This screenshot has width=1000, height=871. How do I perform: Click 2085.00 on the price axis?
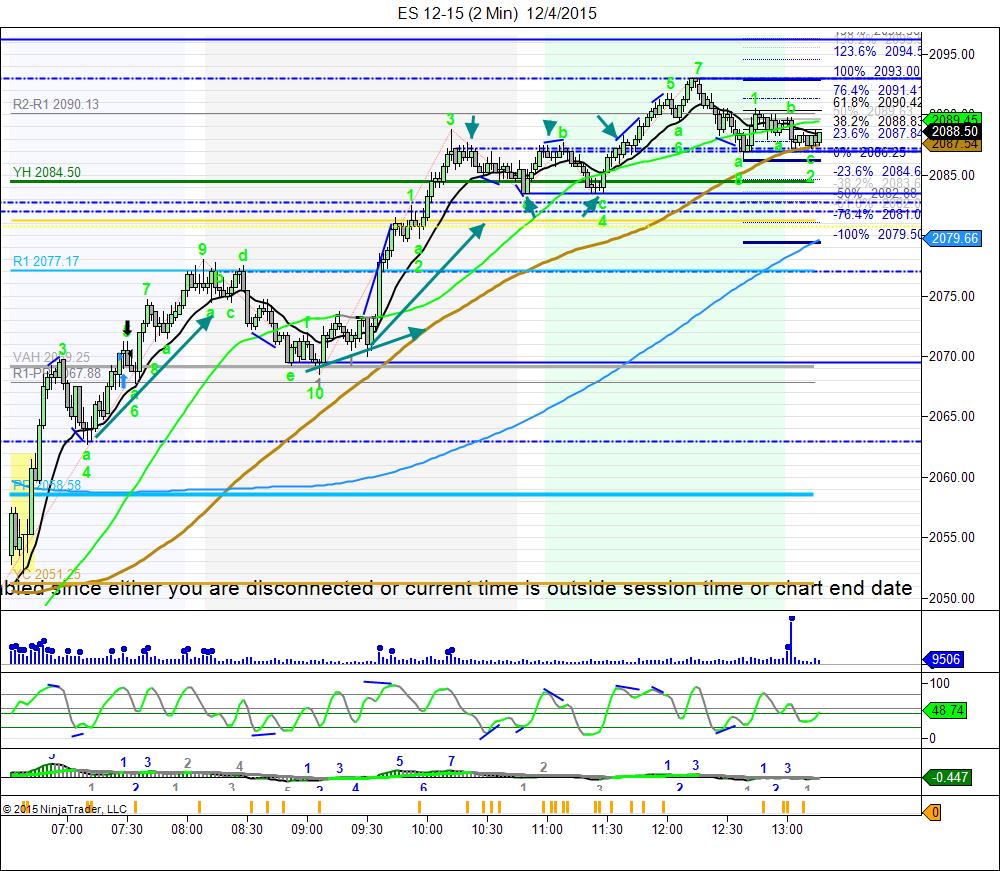point(952,175)
